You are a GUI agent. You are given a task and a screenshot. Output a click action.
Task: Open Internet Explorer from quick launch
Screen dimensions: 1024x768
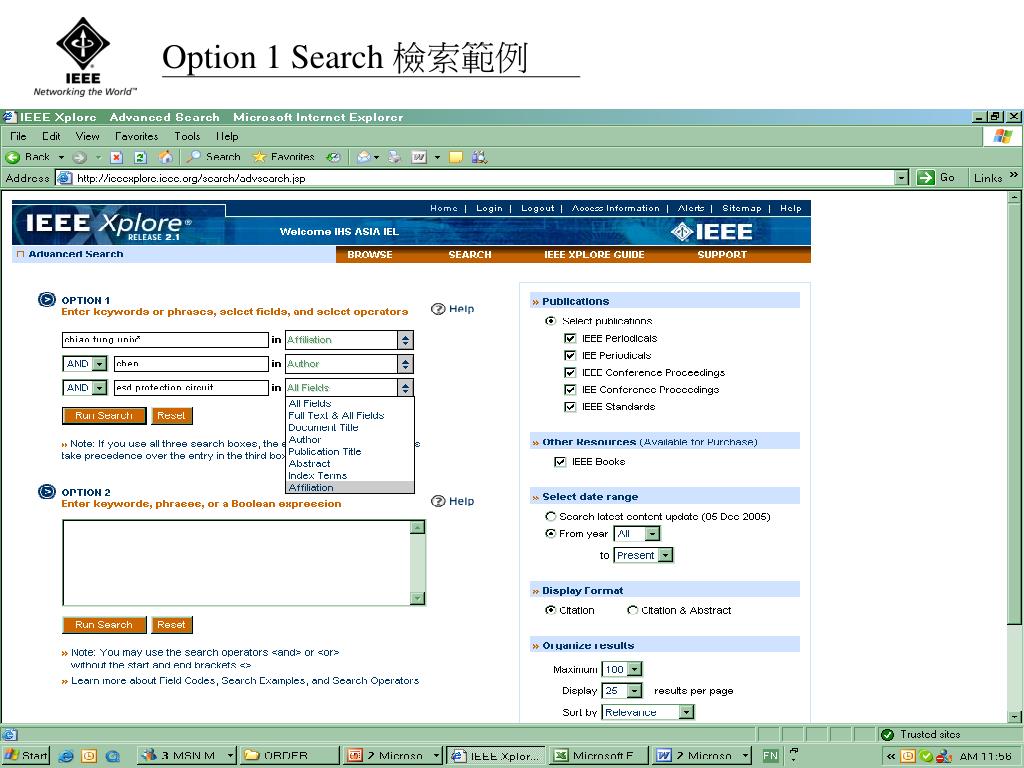point(66,756)
